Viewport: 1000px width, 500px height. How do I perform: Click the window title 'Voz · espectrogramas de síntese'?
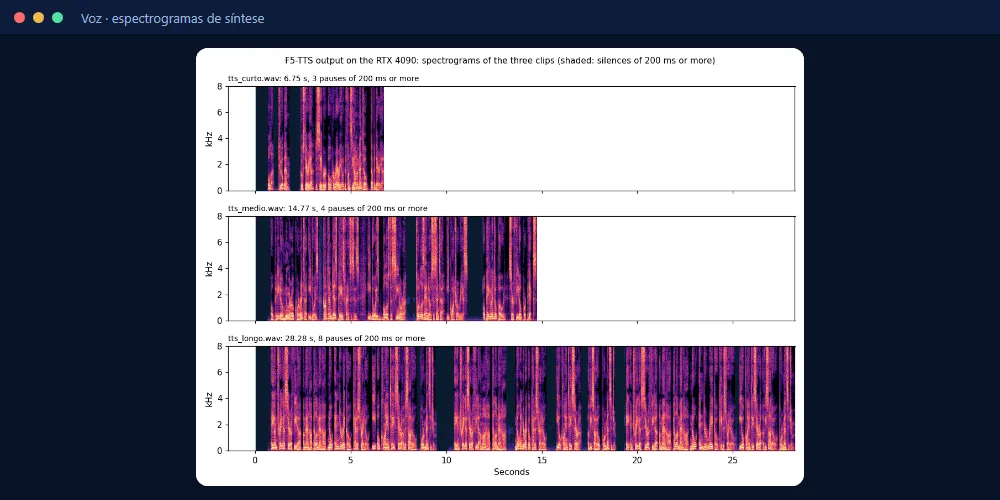(x=172, y=18)
